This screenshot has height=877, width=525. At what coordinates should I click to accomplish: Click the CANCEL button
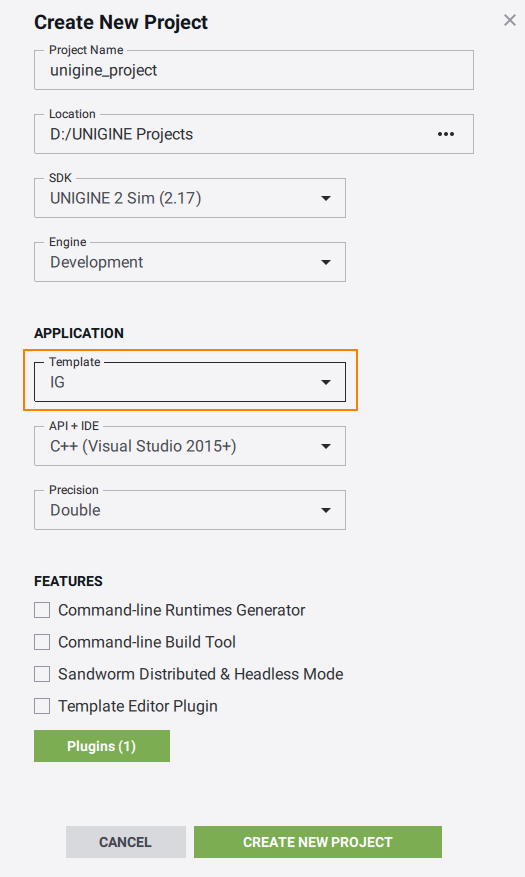click(126, 842)
